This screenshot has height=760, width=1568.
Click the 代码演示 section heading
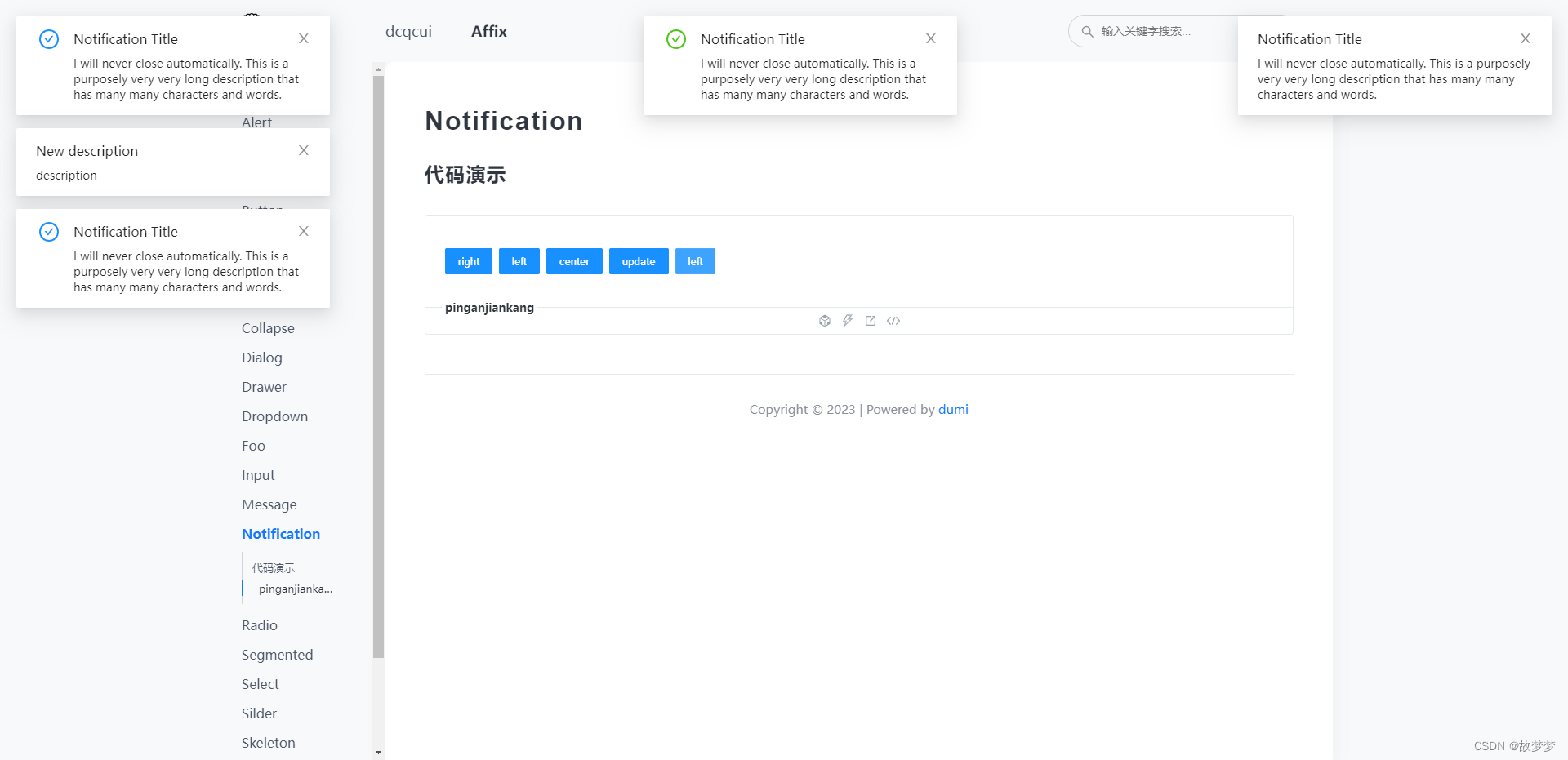tap(465, 175)
